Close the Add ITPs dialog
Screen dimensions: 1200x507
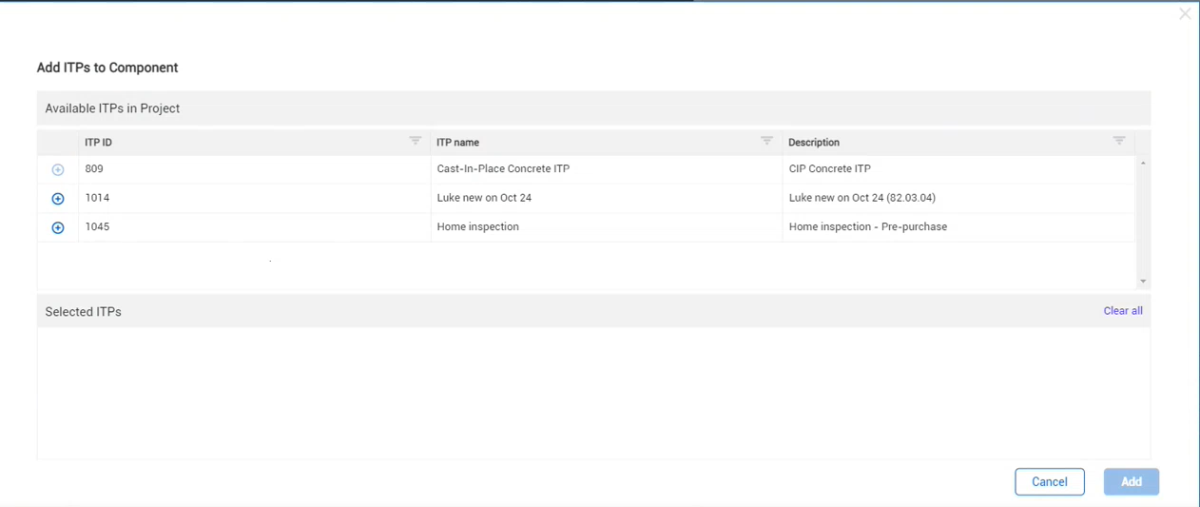coord(1185,14)
